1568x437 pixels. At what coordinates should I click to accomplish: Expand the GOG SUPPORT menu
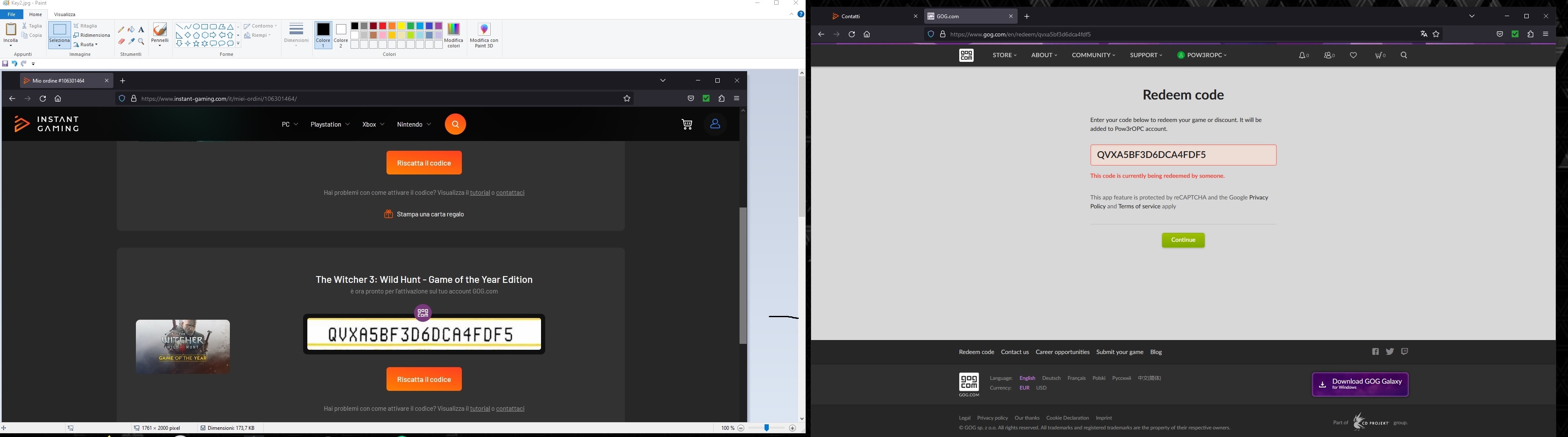tap(1146, 55)
